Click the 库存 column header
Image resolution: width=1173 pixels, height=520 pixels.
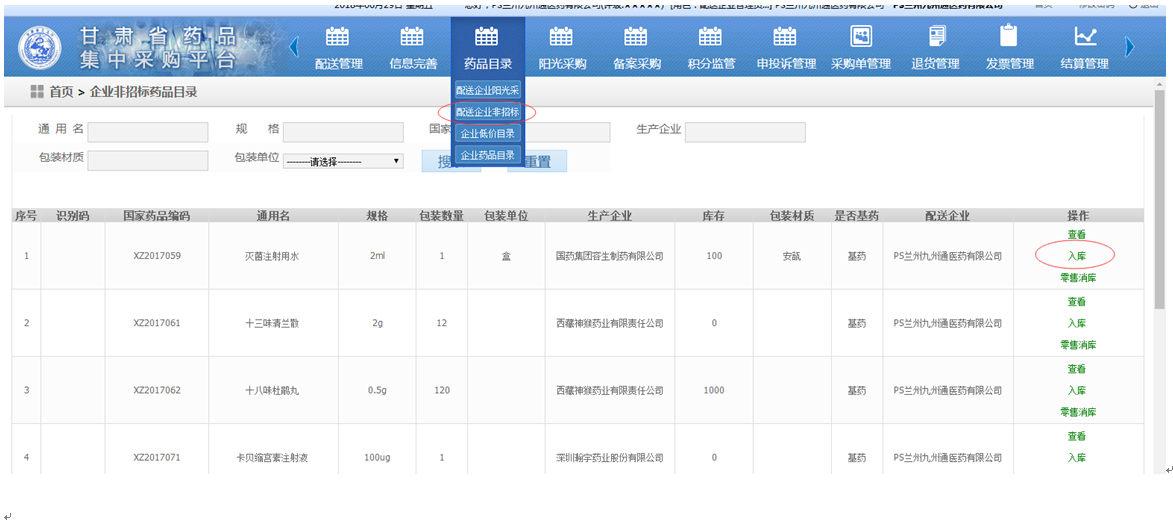click(x=714, y=215)
